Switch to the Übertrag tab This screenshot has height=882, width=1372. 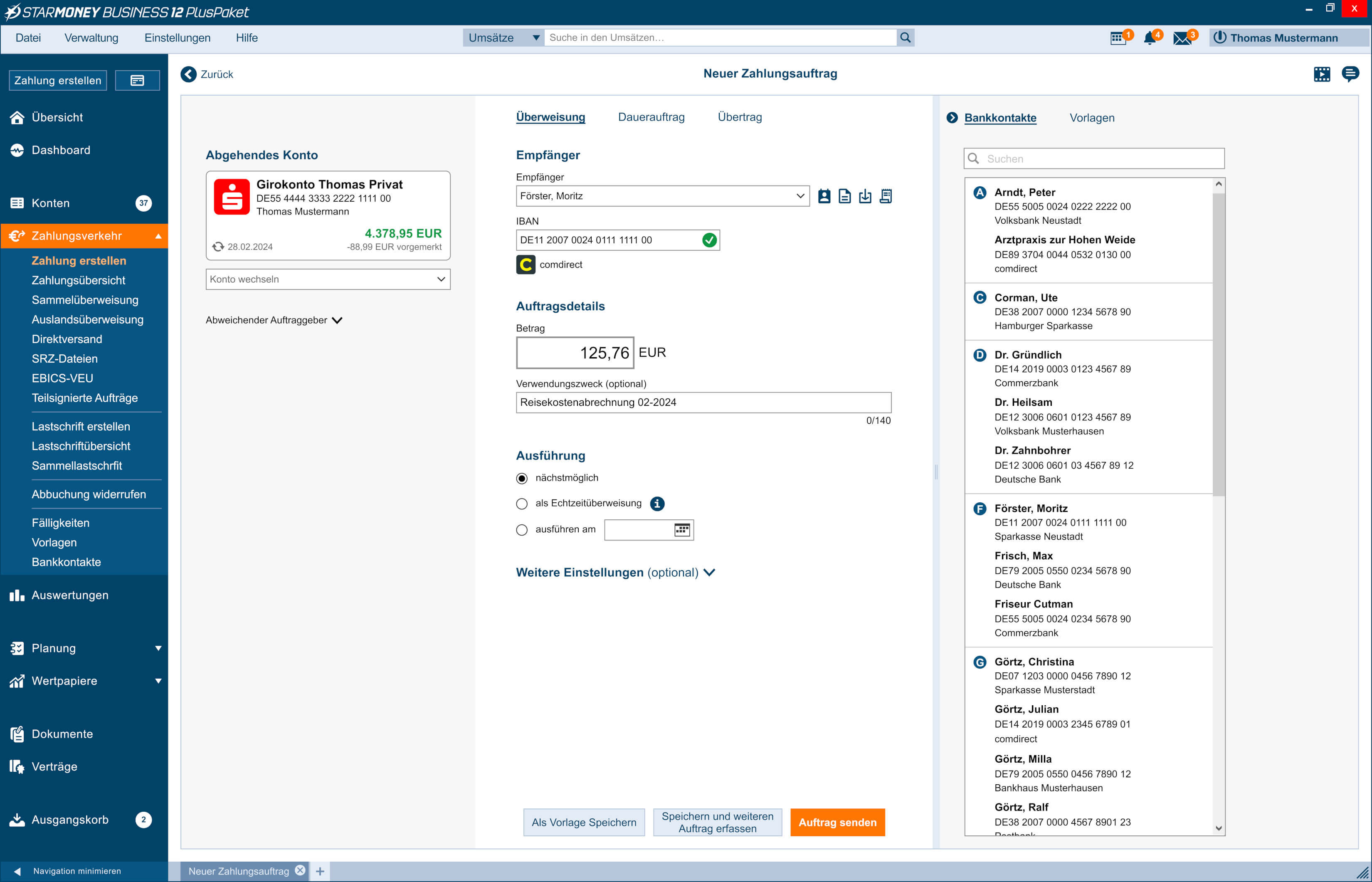point(740,117)
